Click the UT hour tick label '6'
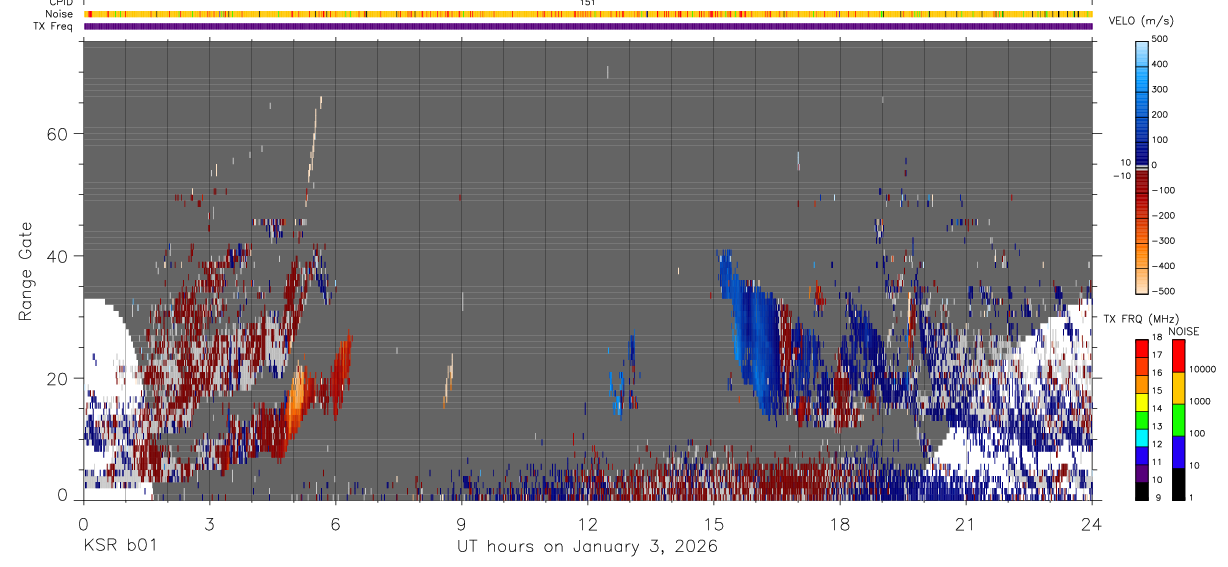 pos(335,524)
